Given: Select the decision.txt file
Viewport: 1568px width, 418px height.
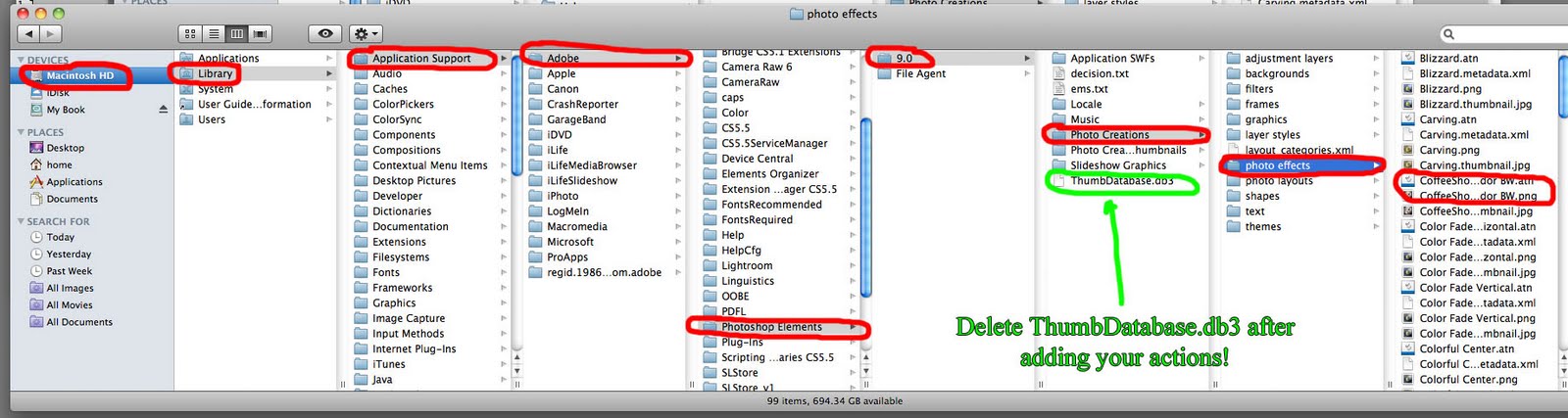Looking at the screenshot, I should point(1100,73).
